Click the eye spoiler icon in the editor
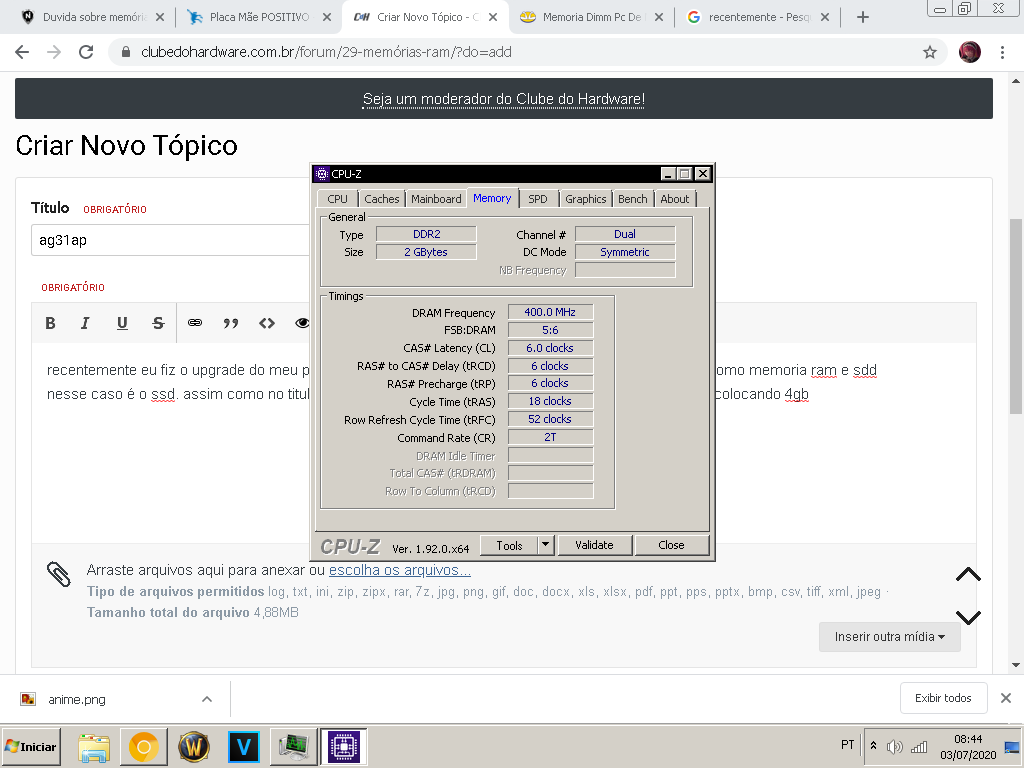This screenshot has width=1024, height=768. 302,323
